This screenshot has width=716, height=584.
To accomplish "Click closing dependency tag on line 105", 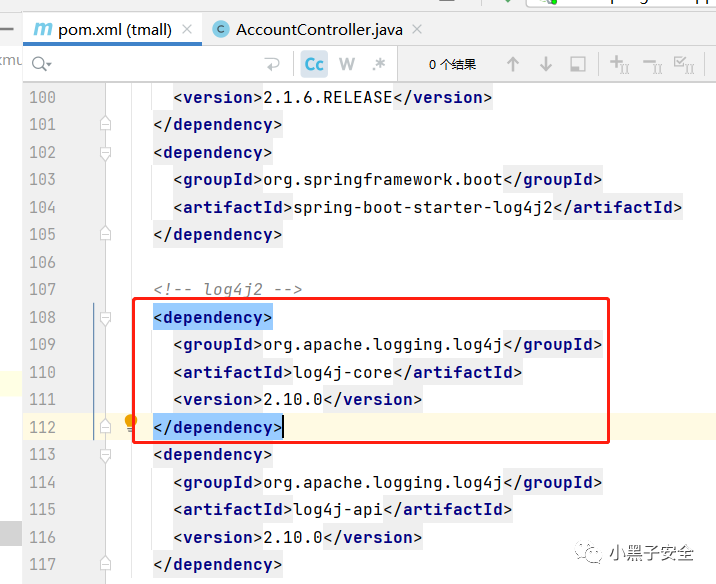I will pyautogui.click(x=218, y=235).
